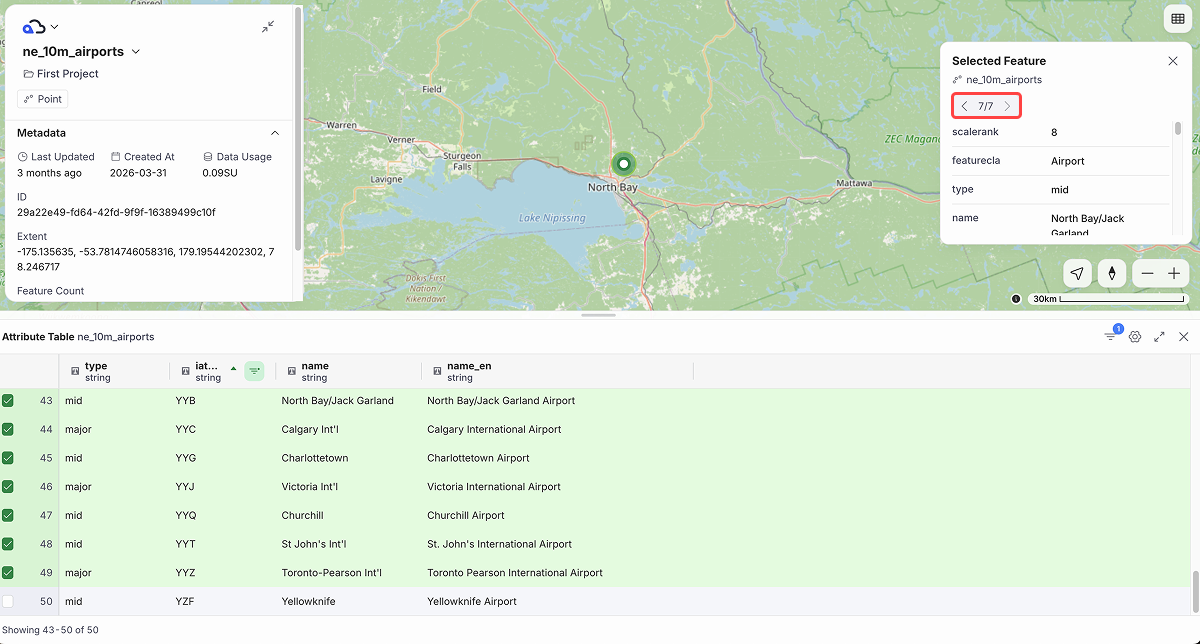Select the Charlottetown name cell

pos(348,458)
